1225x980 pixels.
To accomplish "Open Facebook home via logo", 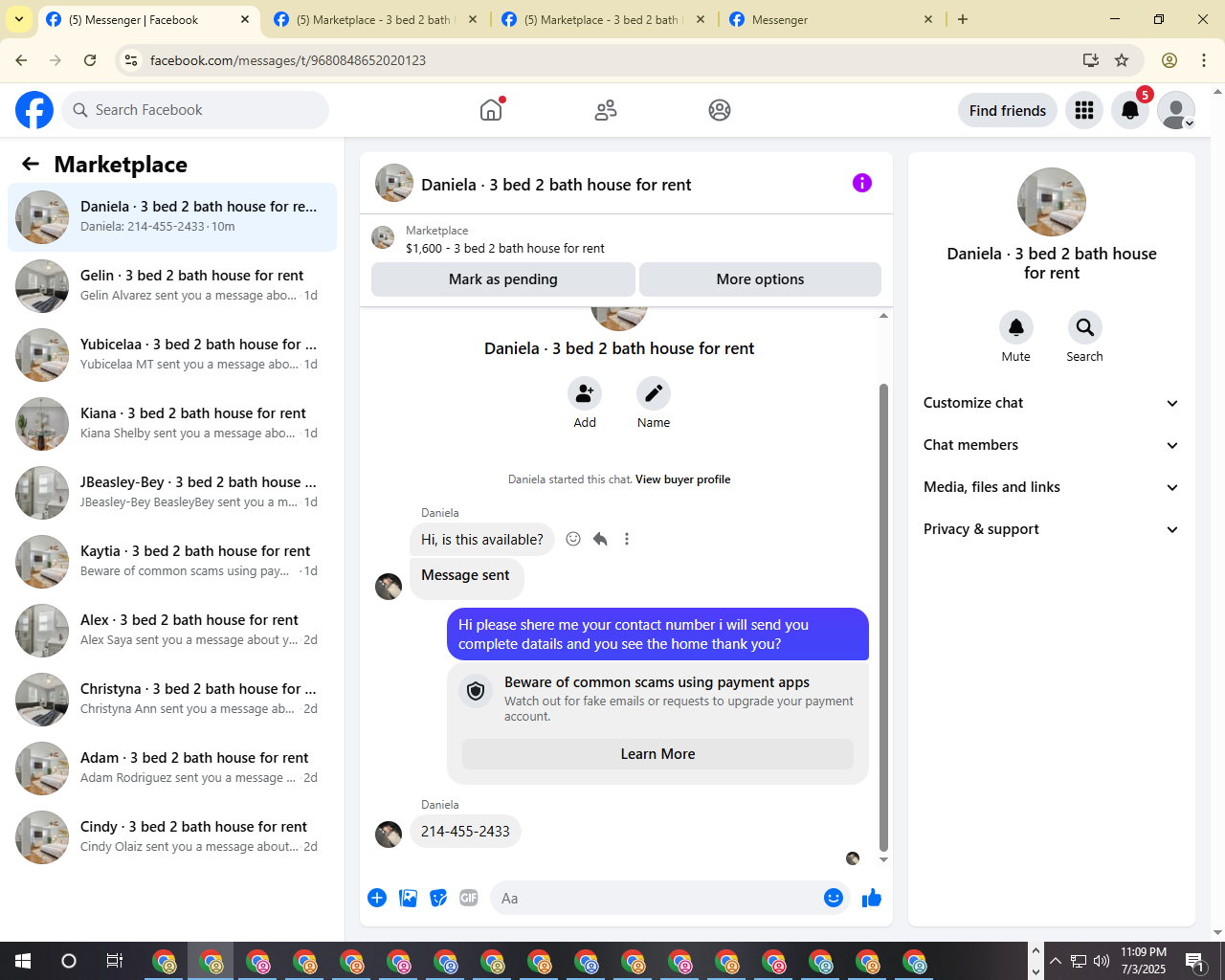I will (x=34, y=110).
